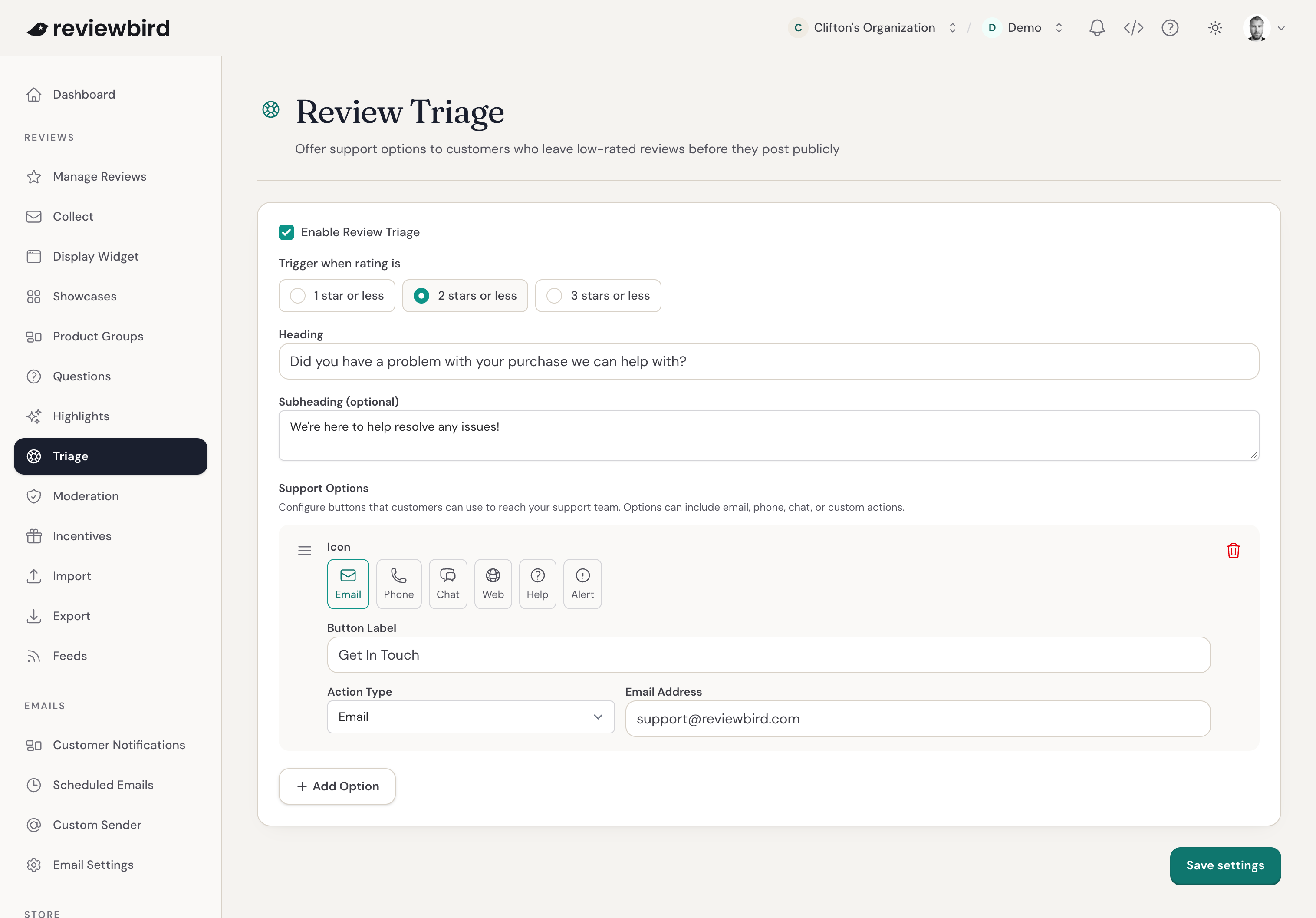
Task: Open the developer code embed icon
Action: point(1133,27)
